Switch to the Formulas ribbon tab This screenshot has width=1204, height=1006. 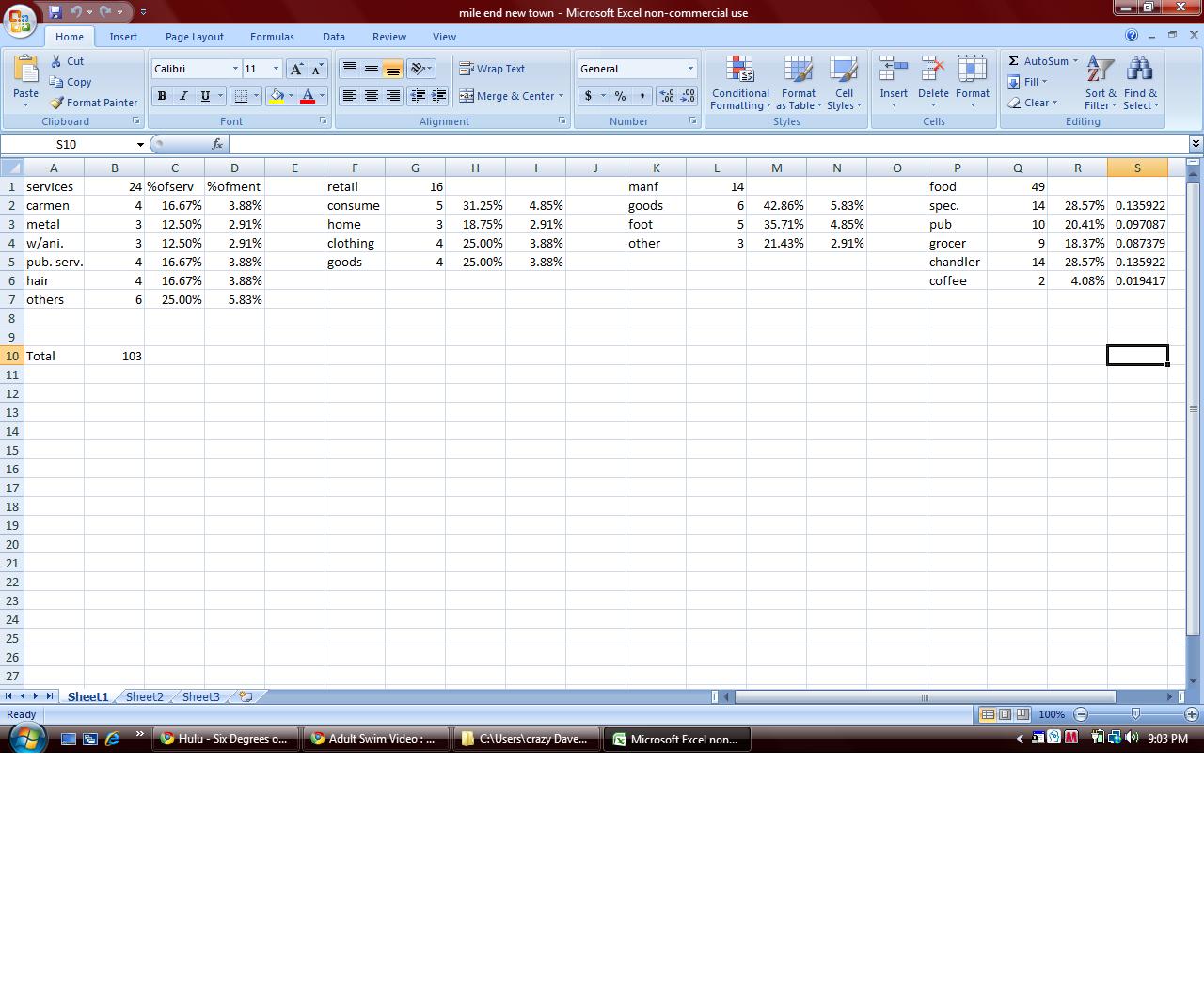(272, 37)
